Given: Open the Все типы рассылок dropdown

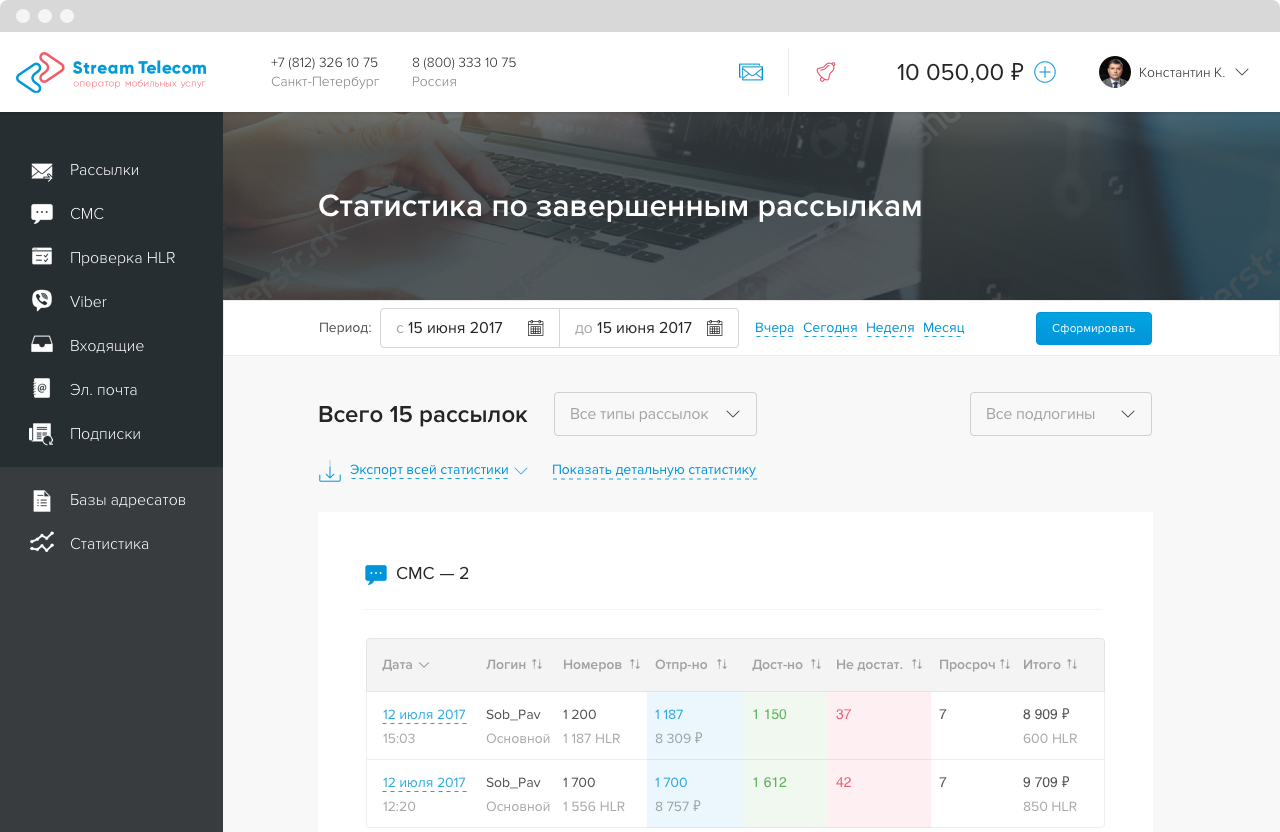Looking at the screenshot, I should (655, 414).
